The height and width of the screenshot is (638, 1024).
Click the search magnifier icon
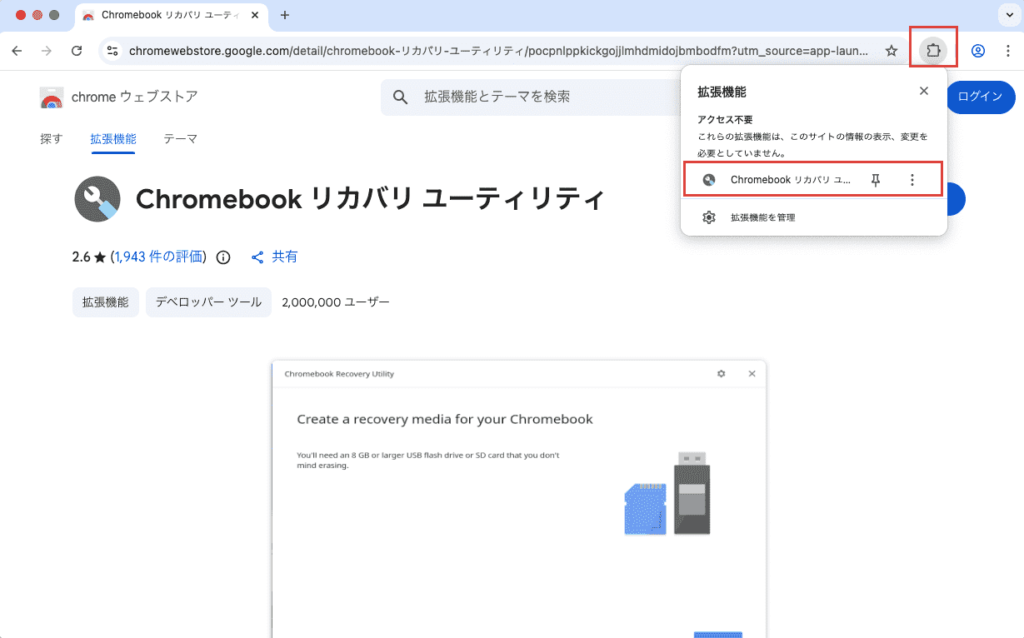click(x=400, y=97)
